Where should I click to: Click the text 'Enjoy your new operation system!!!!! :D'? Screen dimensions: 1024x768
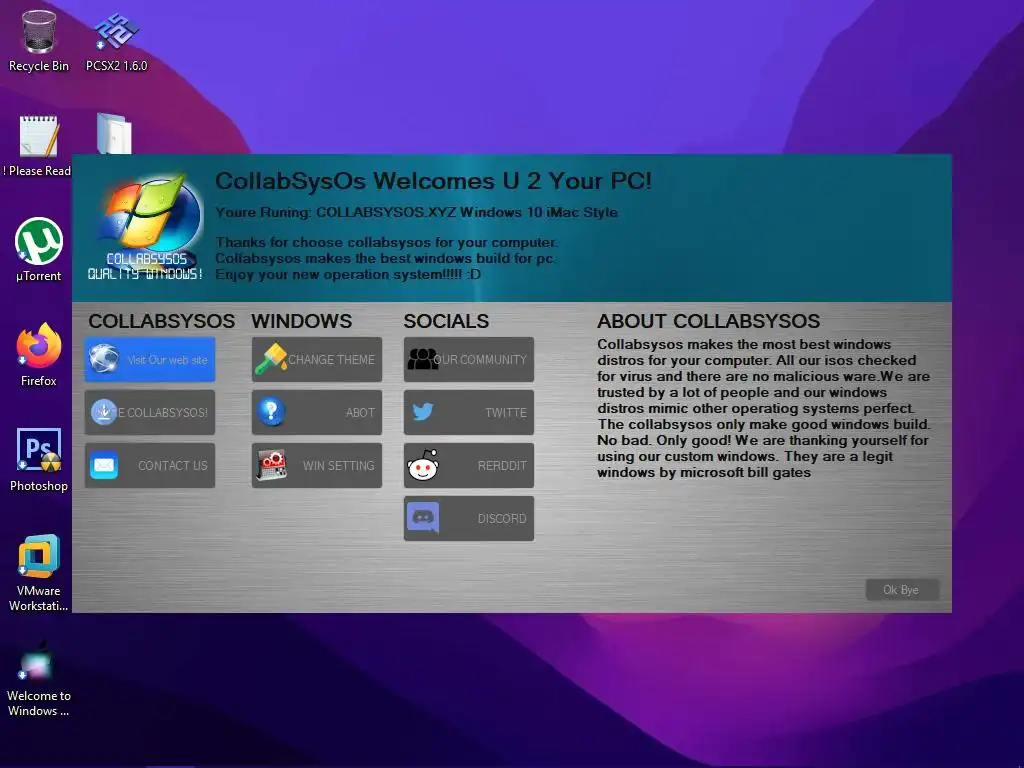[x=348, y=274]
